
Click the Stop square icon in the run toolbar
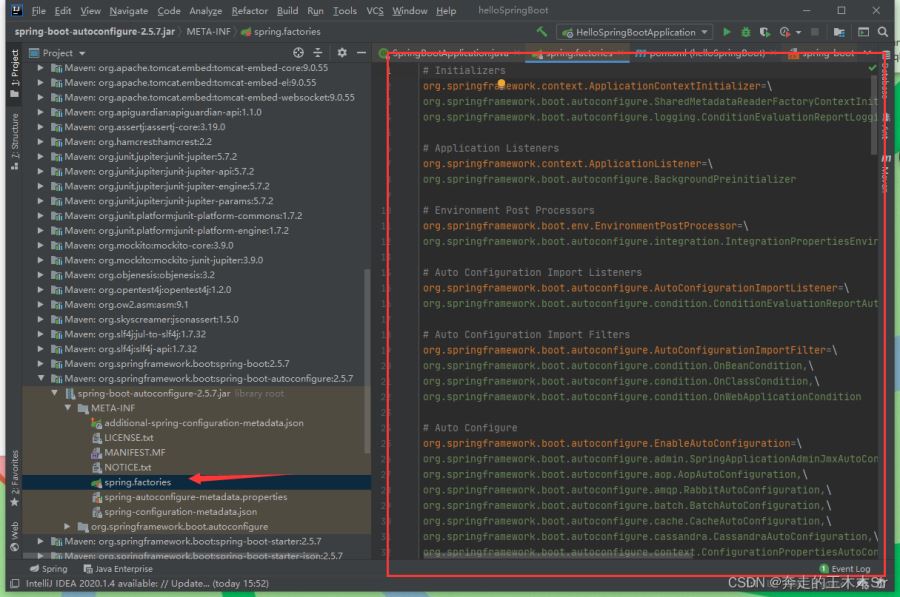tap(814, 32)
